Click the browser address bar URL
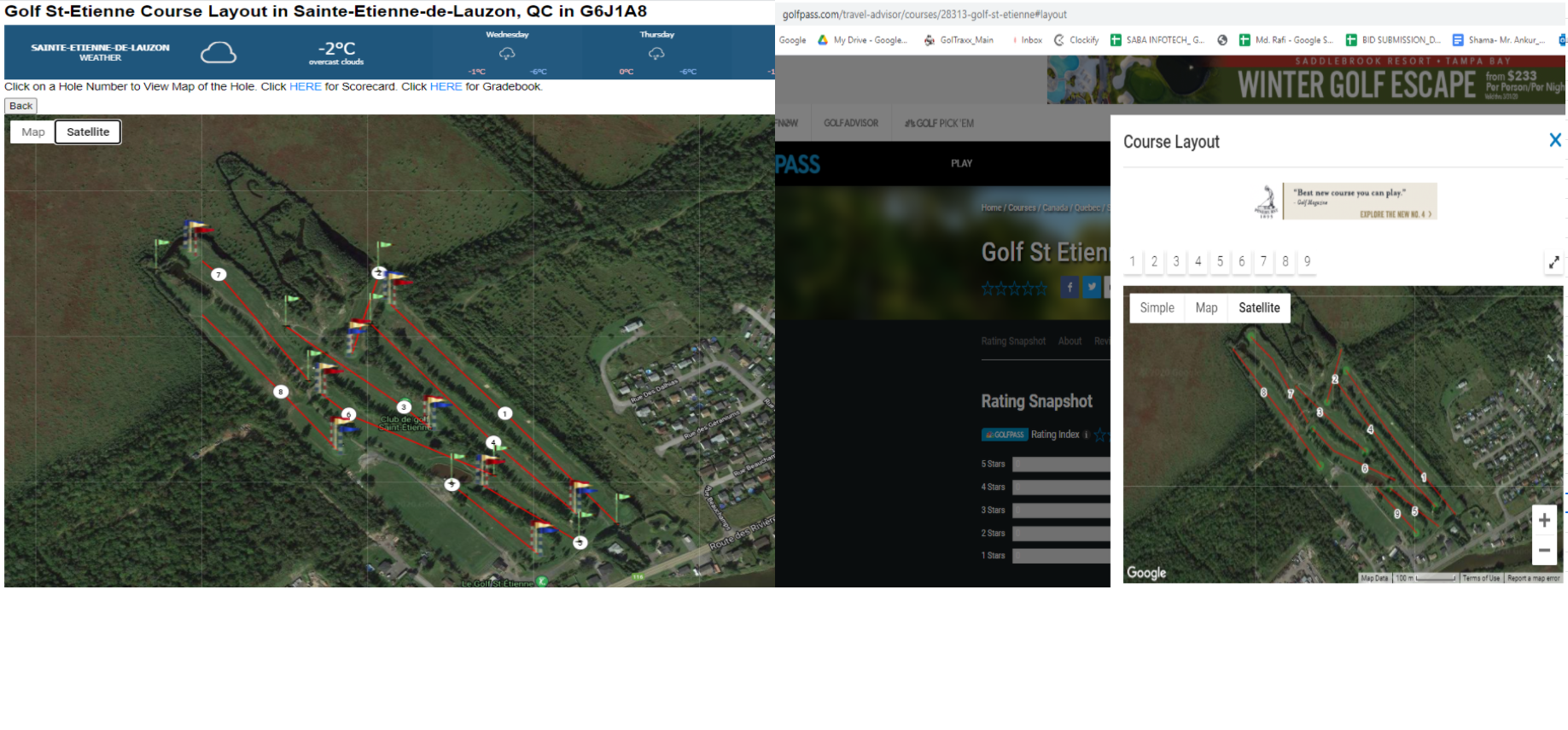This screenshot has width=1568, height=730. coord(924,15)
